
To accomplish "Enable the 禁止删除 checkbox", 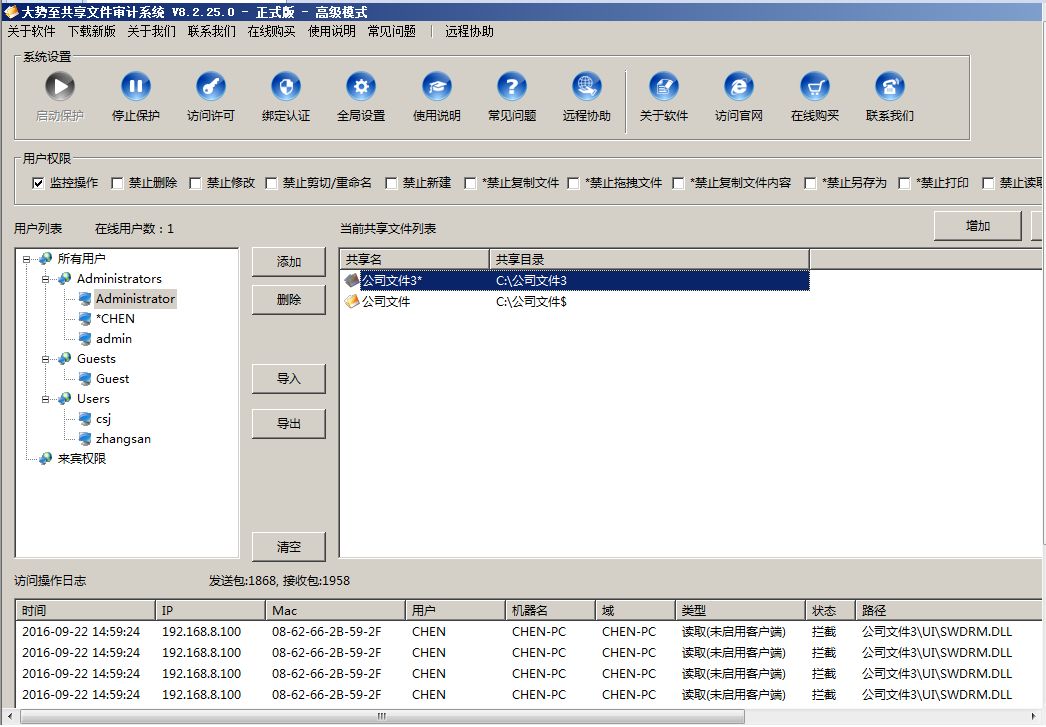I will (118, 183).
